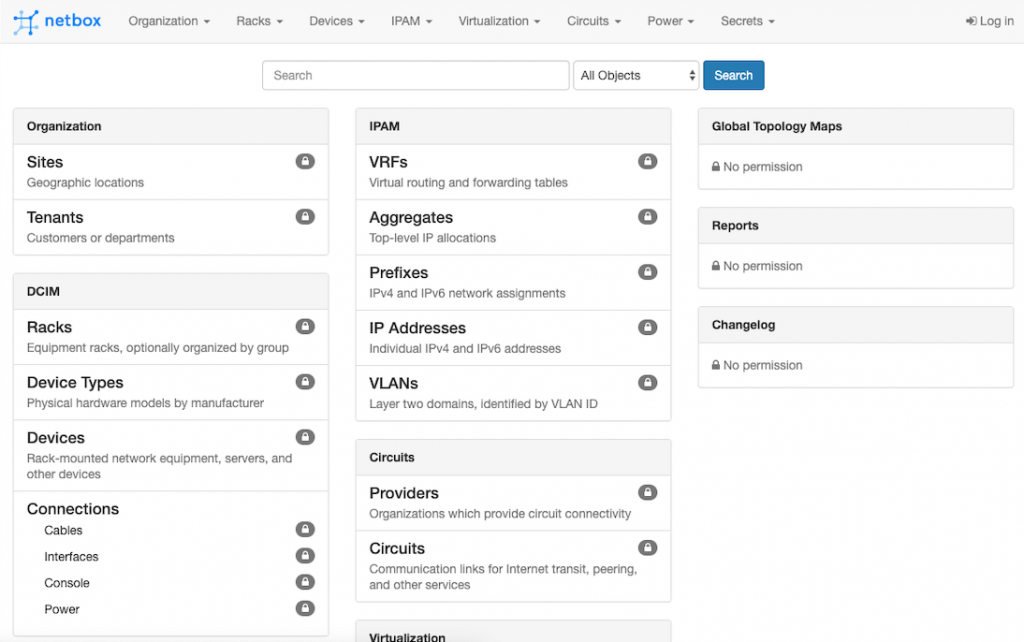Click the Log in link

[x=989, y=21]
